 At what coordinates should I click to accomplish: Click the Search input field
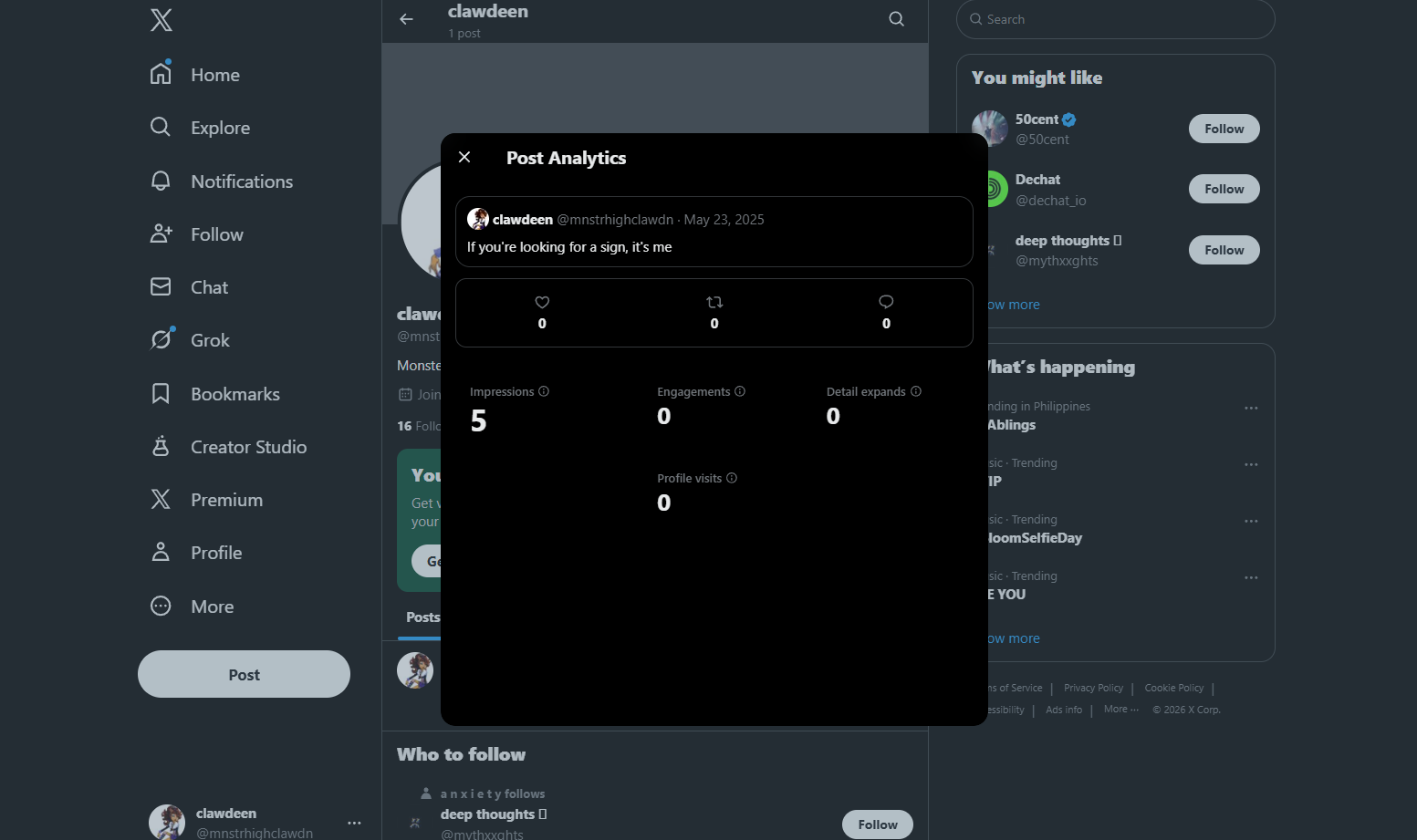coord(1122,19)
